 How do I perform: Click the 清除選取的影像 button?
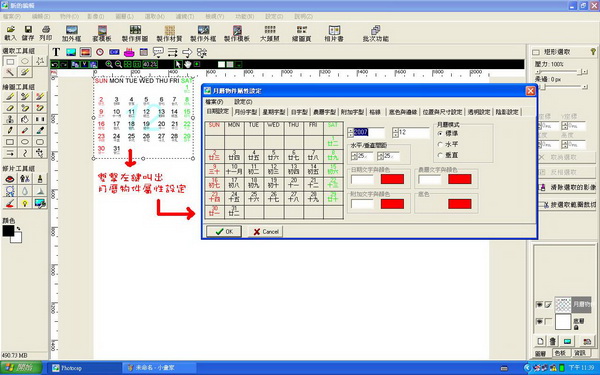coord(567,188)
